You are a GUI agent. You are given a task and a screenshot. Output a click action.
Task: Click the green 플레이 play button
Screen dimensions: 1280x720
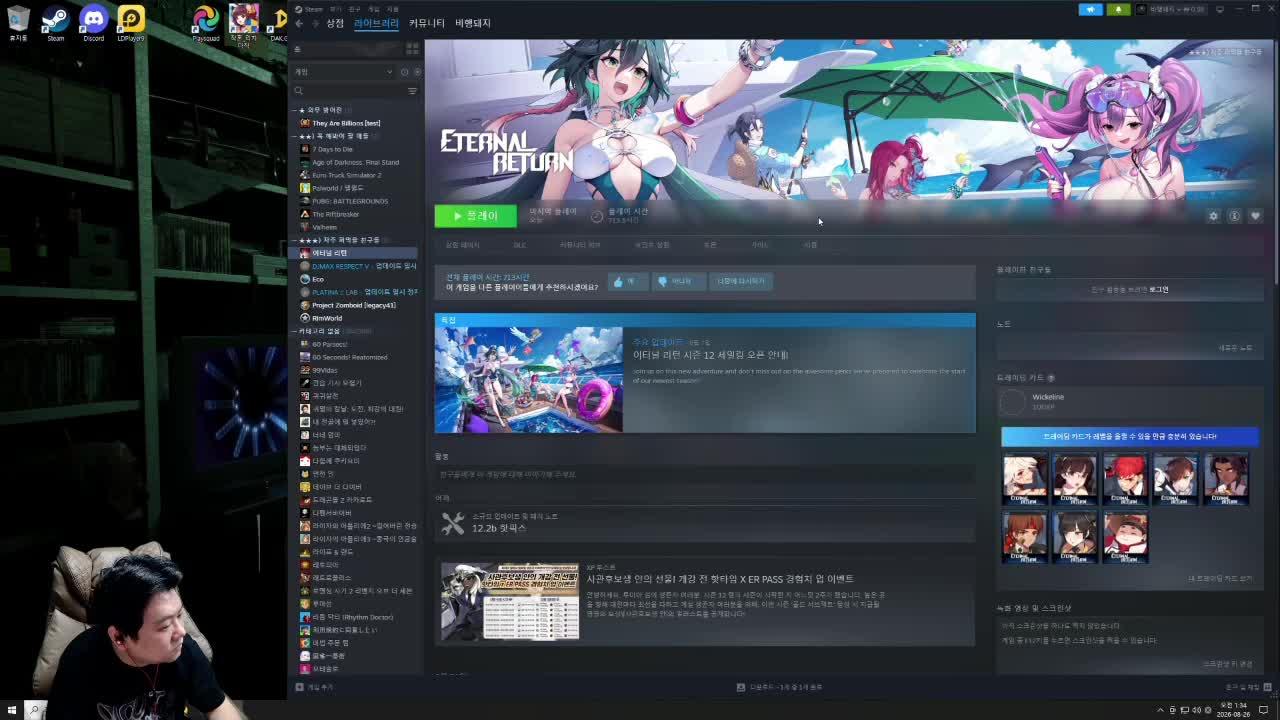(x=475, y=216)
